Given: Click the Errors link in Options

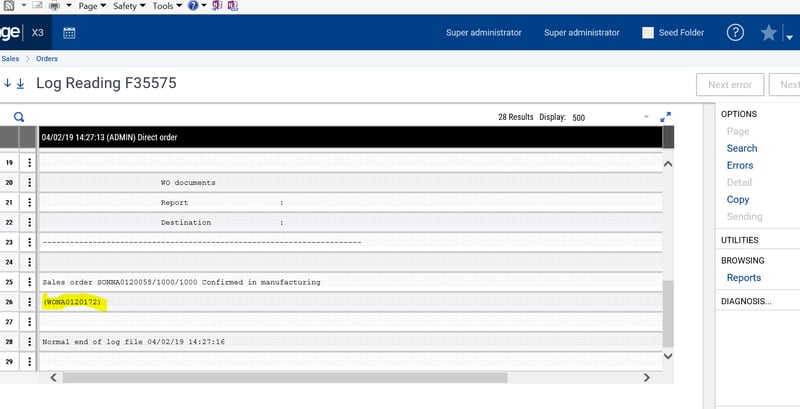Looking at the screenshot, I should [x=739, y=165].
